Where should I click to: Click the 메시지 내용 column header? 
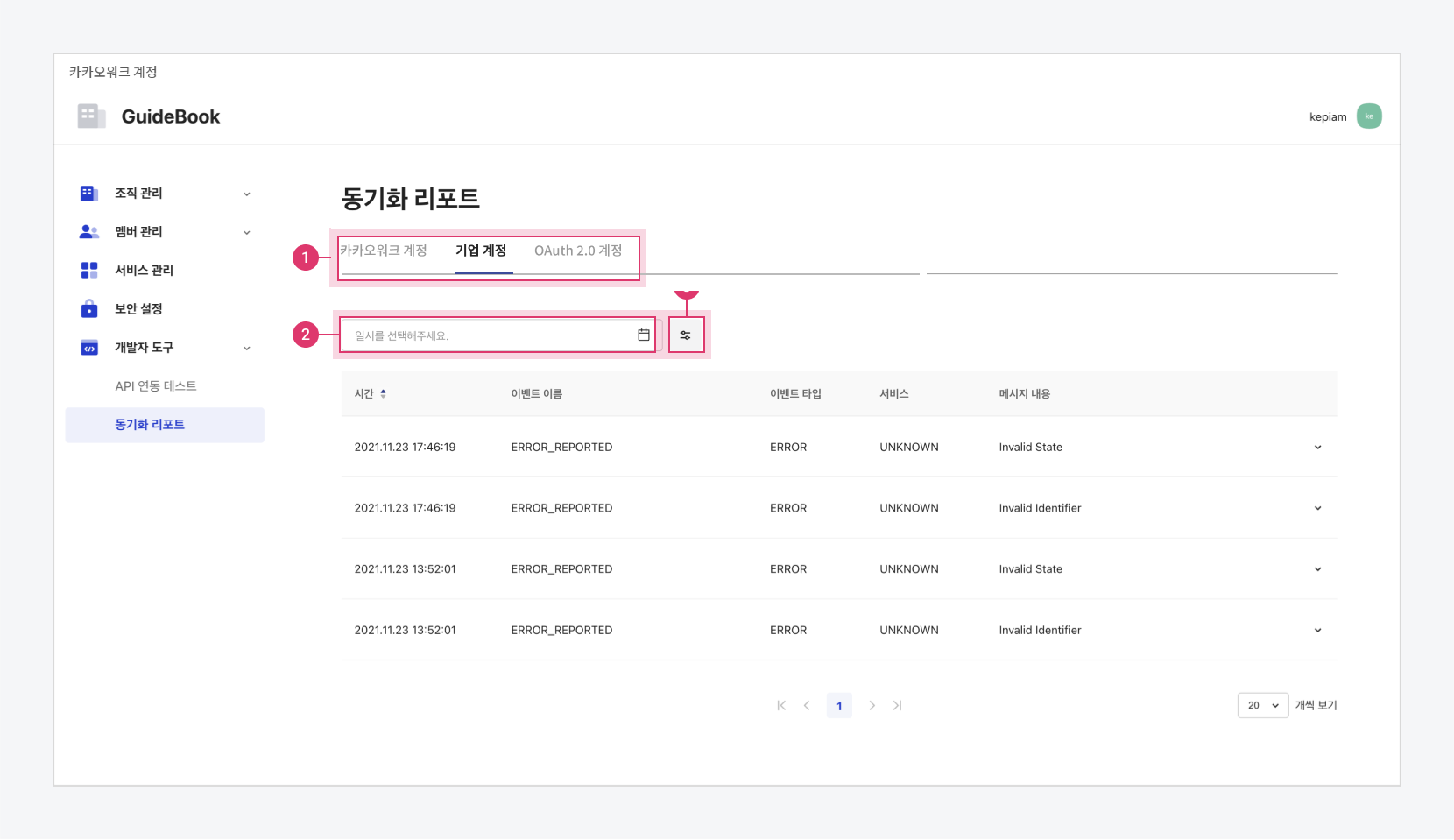(1025, 394)
